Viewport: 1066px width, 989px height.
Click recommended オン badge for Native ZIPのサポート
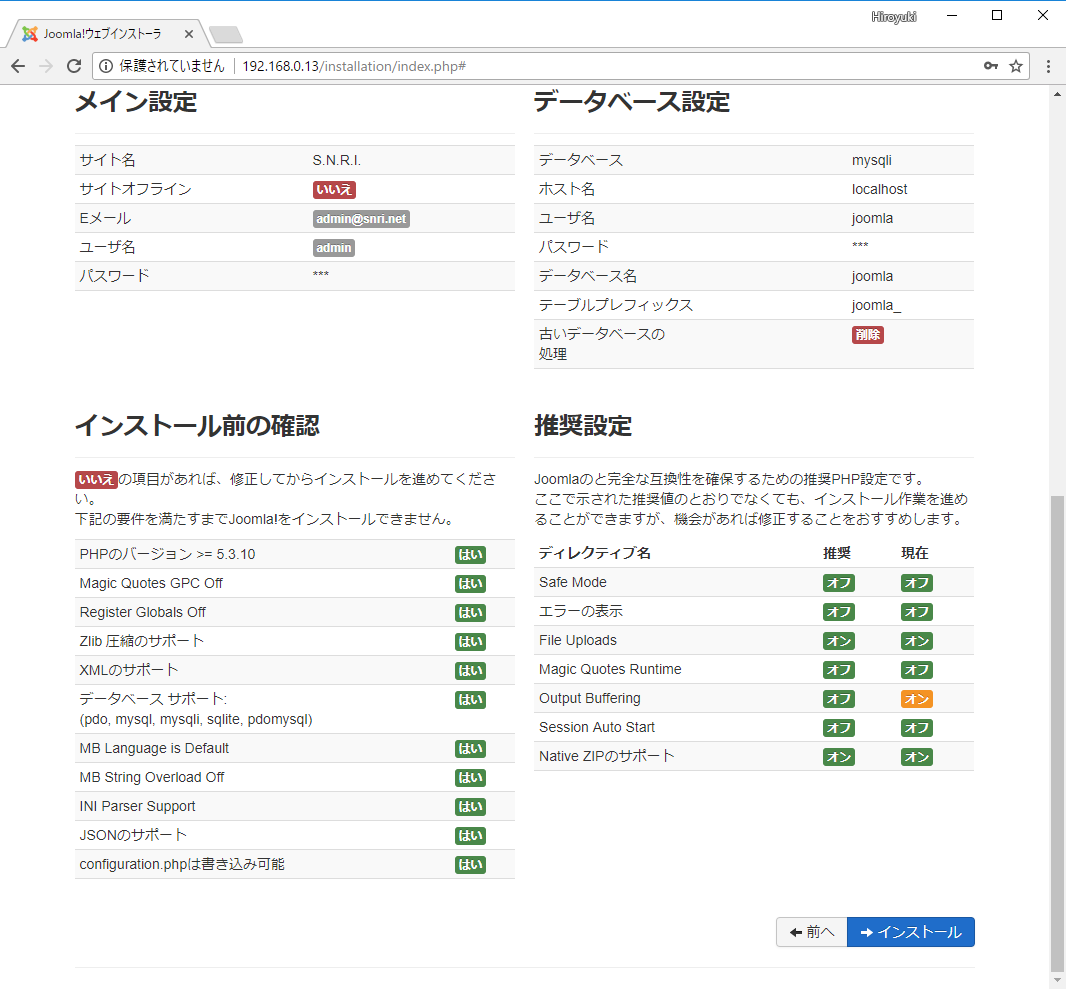tap(838, 757)
